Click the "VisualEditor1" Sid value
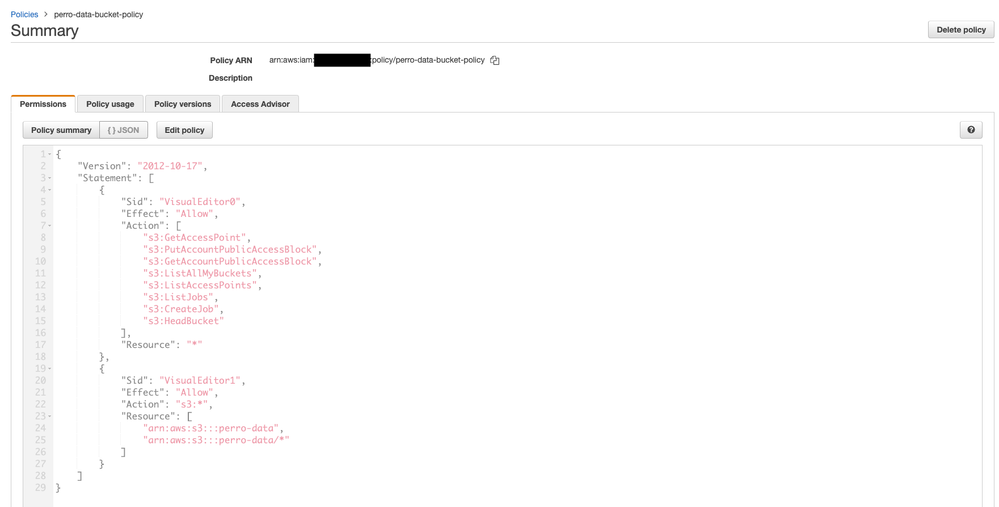The image size is (999, 507). [200, 380]
